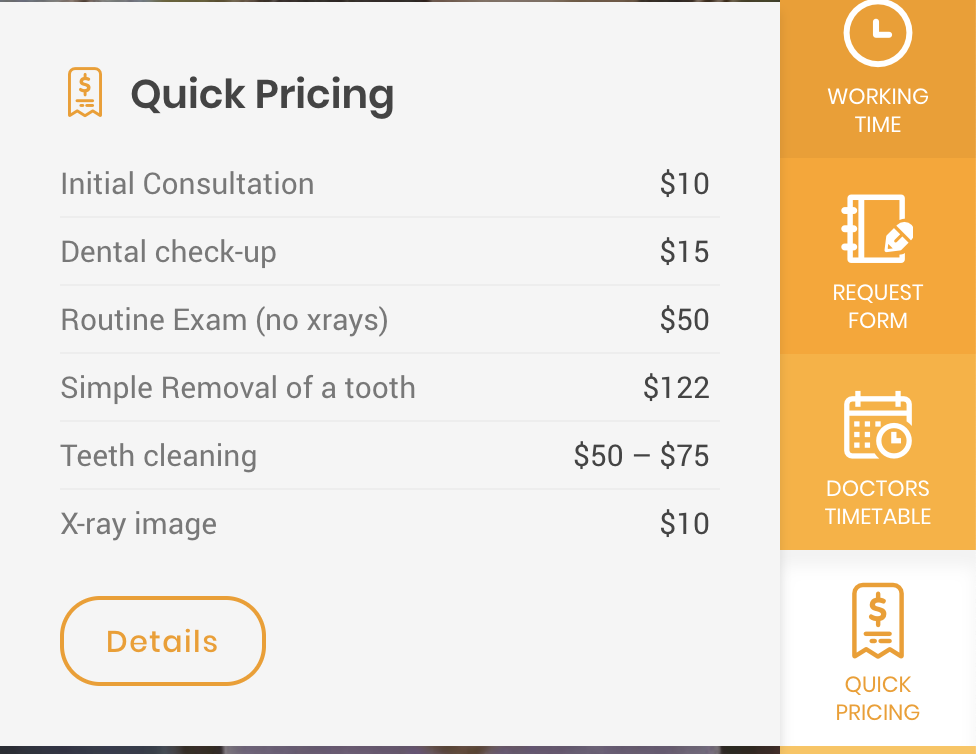
Task: Click the X-ray image row label
Action: (x=138, y=524)
